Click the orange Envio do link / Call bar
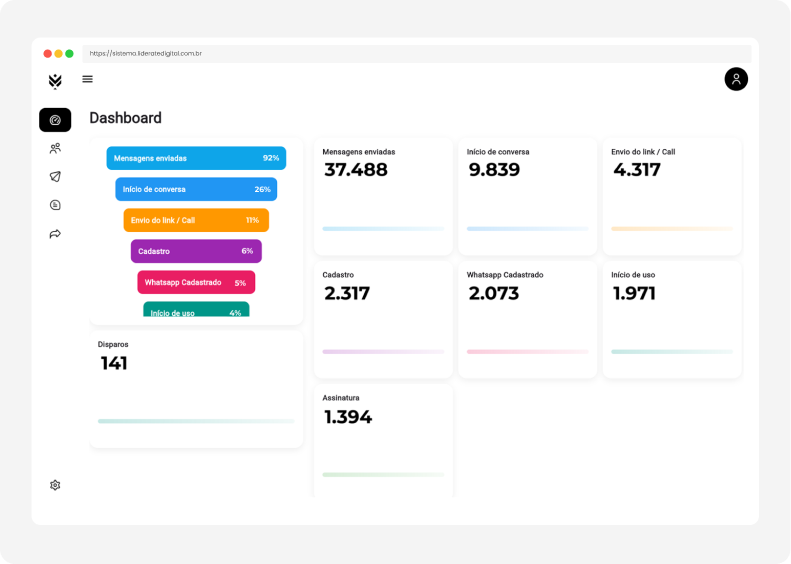The width and height of the screenshot is (791, 564). click(196, 220)
